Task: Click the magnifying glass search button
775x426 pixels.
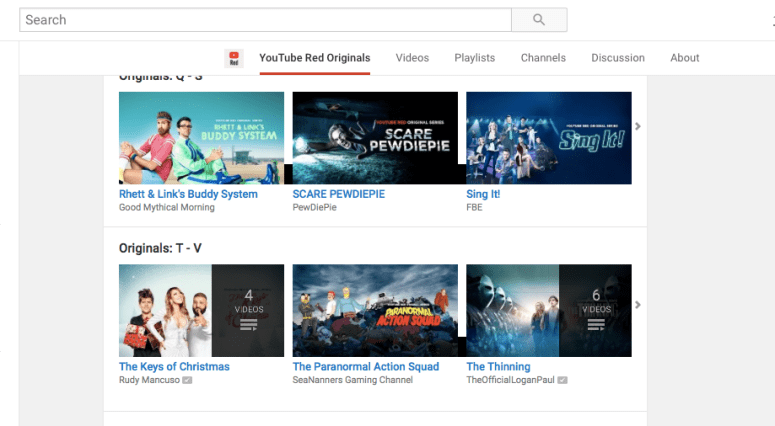Action: click(x=539, y=20)
